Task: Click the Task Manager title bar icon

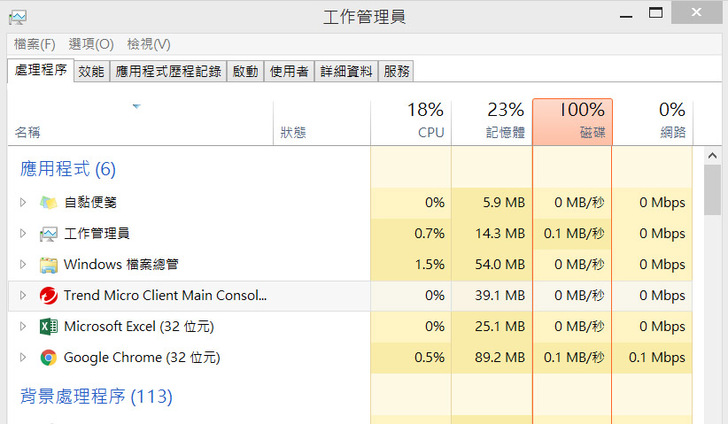Action: tap(18, 17)
